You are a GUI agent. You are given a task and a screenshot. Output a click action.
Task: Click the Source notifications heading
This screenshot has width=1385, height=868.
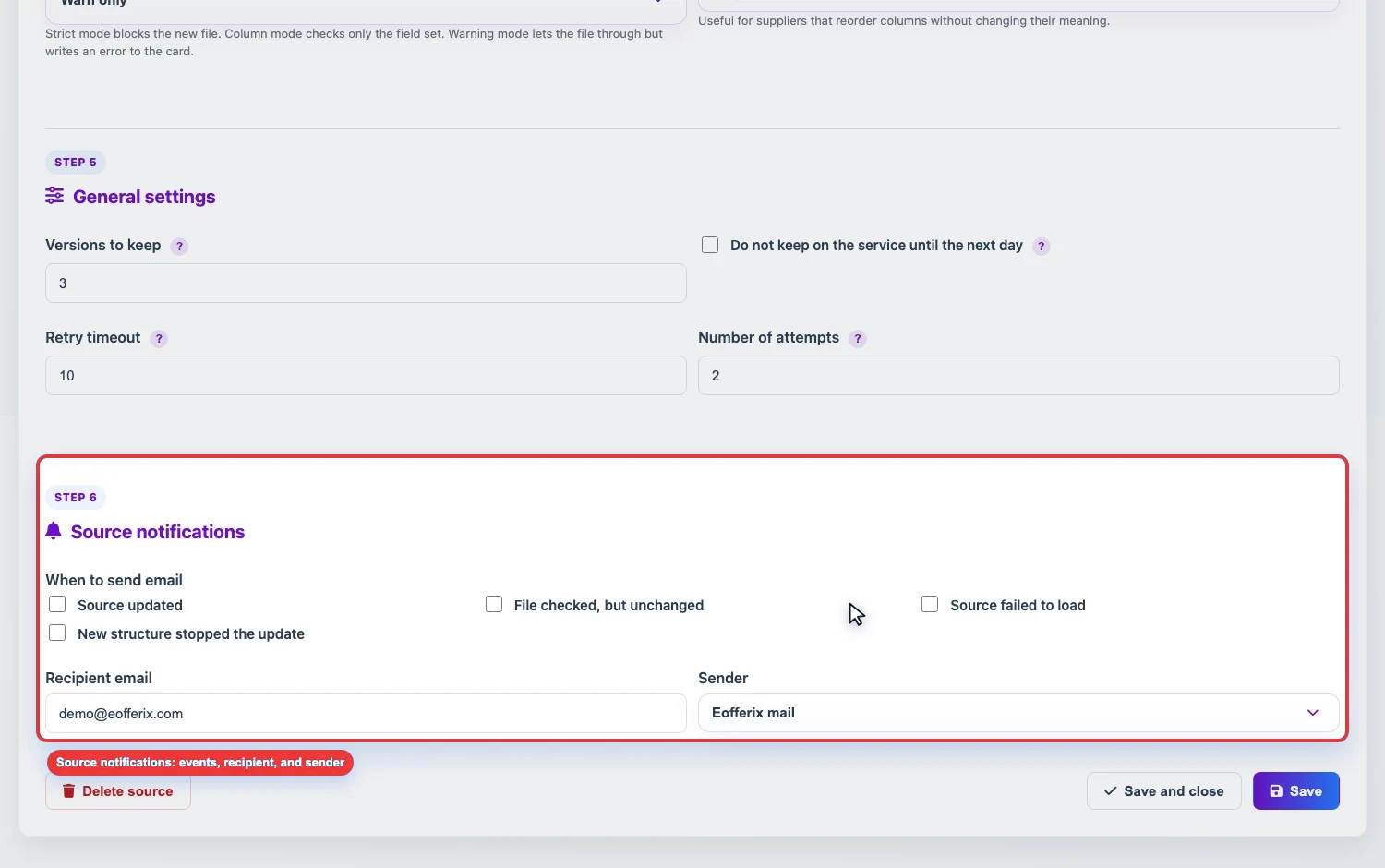tap(158, 532)
